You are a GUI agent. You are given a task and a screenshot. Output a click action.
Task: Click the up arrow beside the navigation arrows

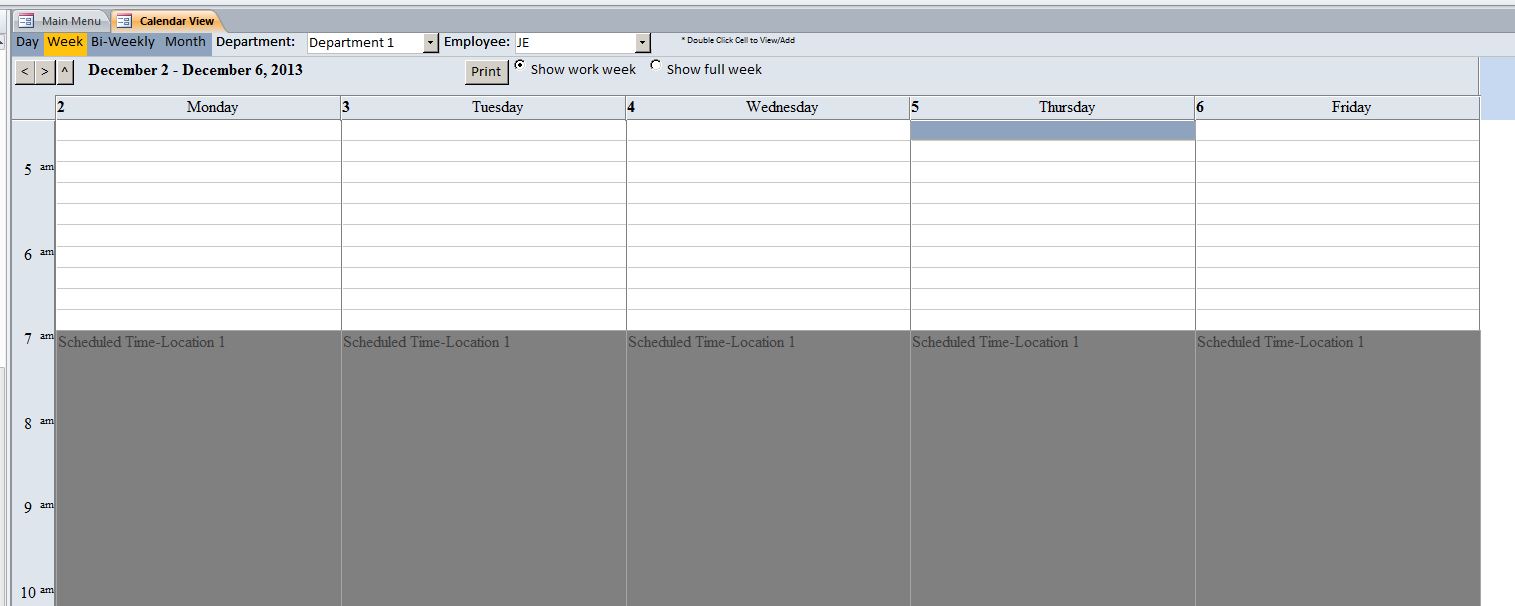[64, 71]
